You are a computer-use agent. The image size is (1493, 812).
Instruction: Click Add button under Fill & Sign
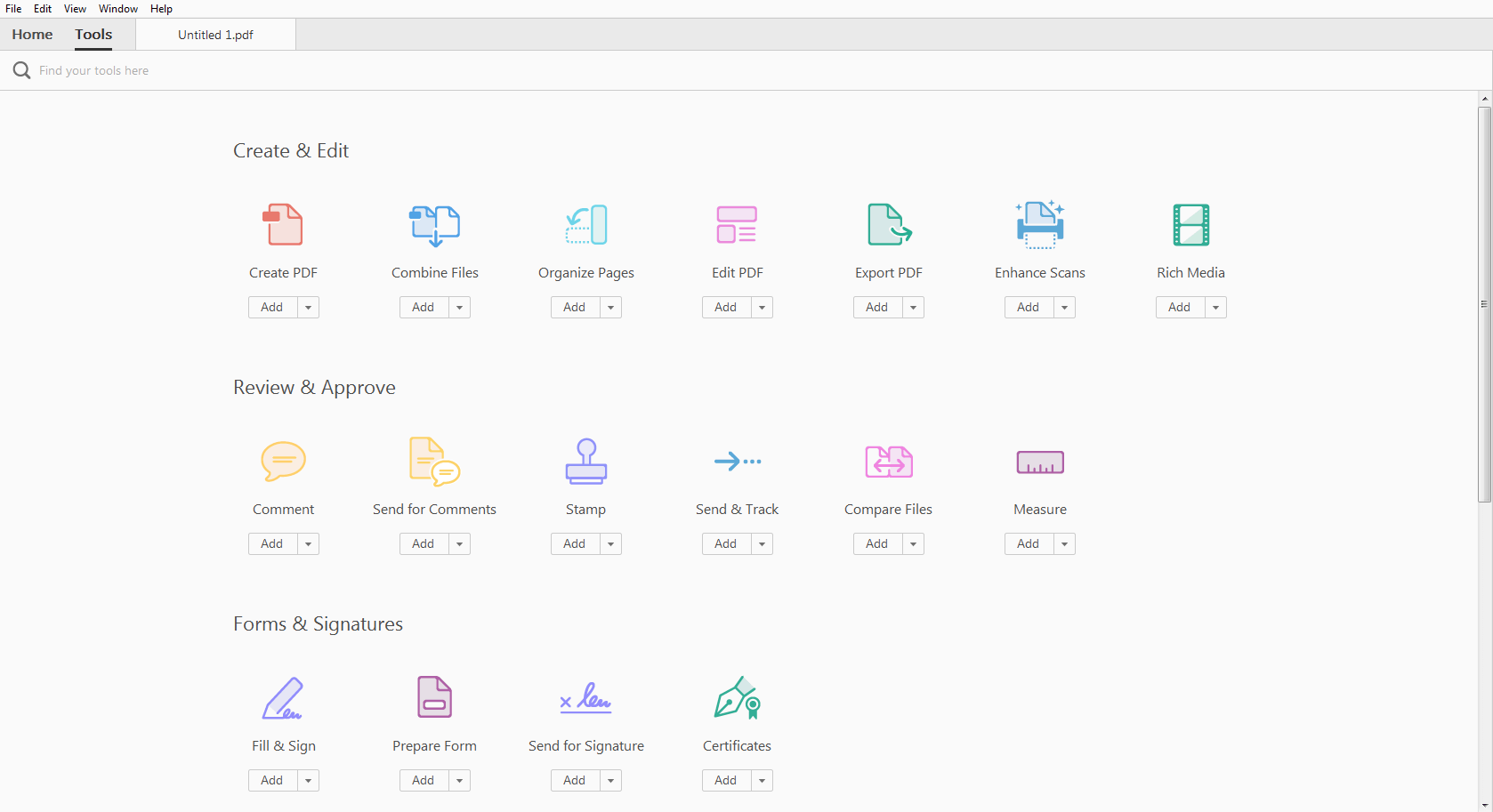(272, 780)
